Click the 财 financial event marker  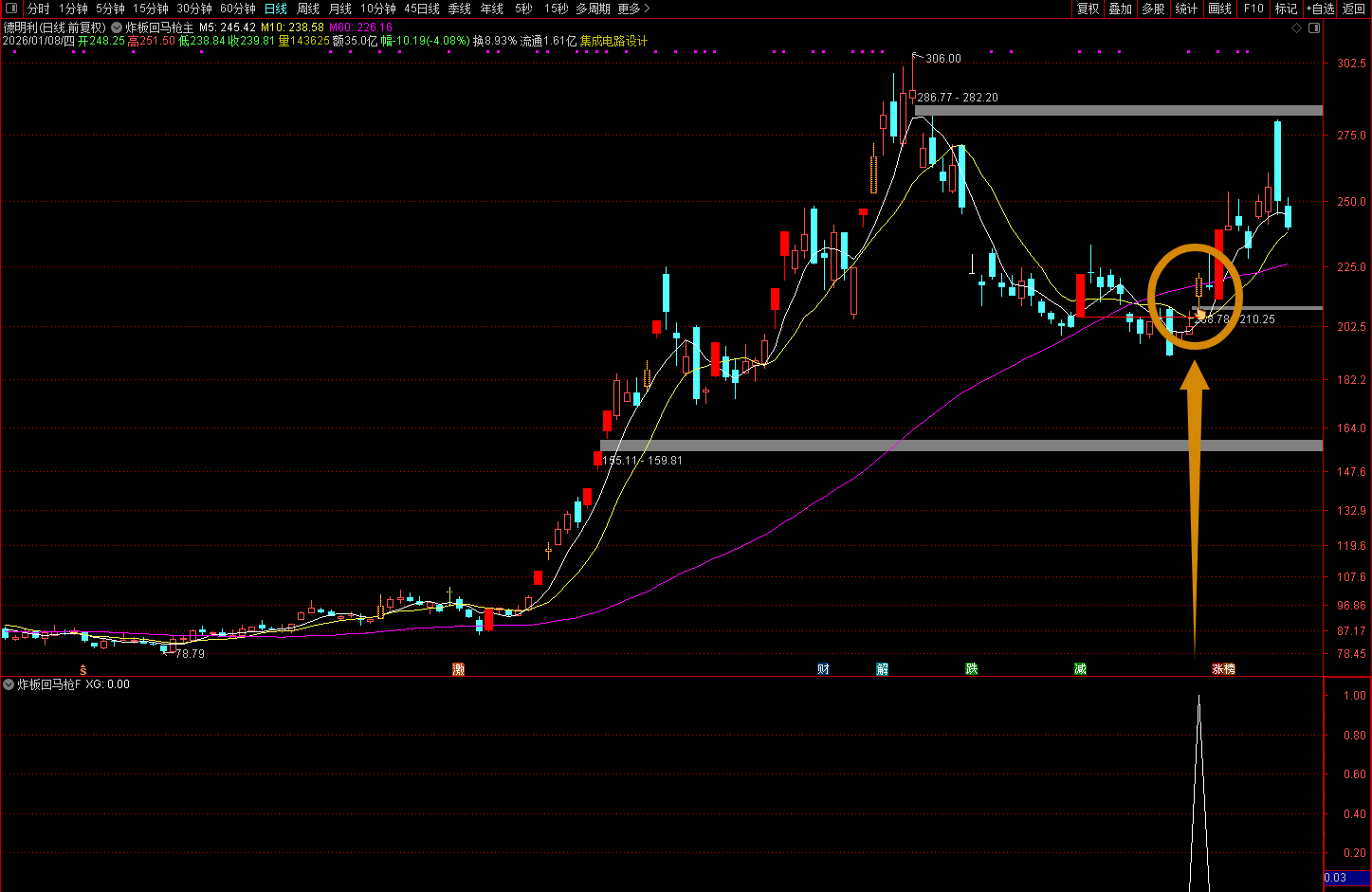click(x=823, y=669)
